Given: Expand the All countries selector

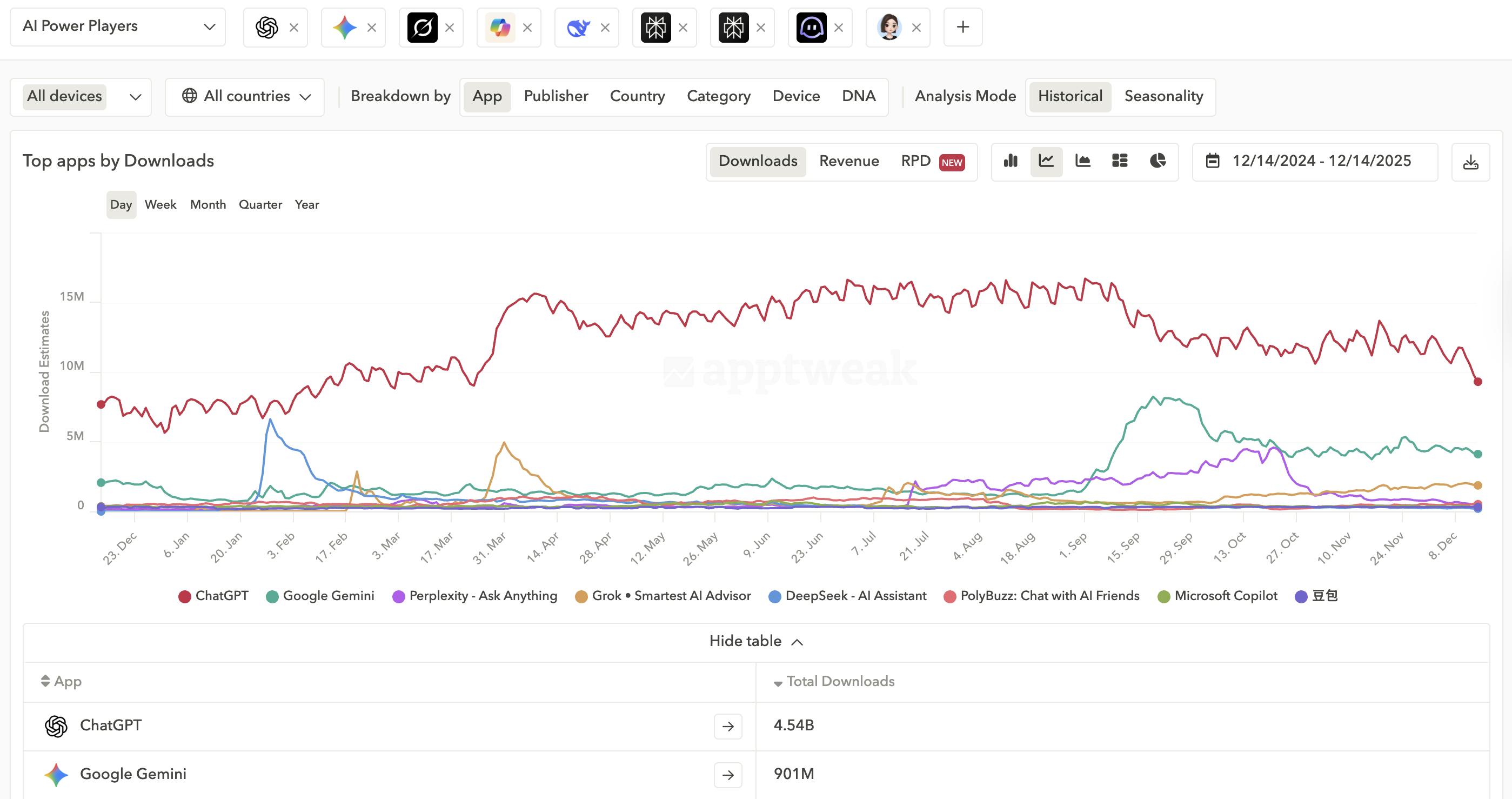Looking at the screenshot, I should (x=244, y=96).
